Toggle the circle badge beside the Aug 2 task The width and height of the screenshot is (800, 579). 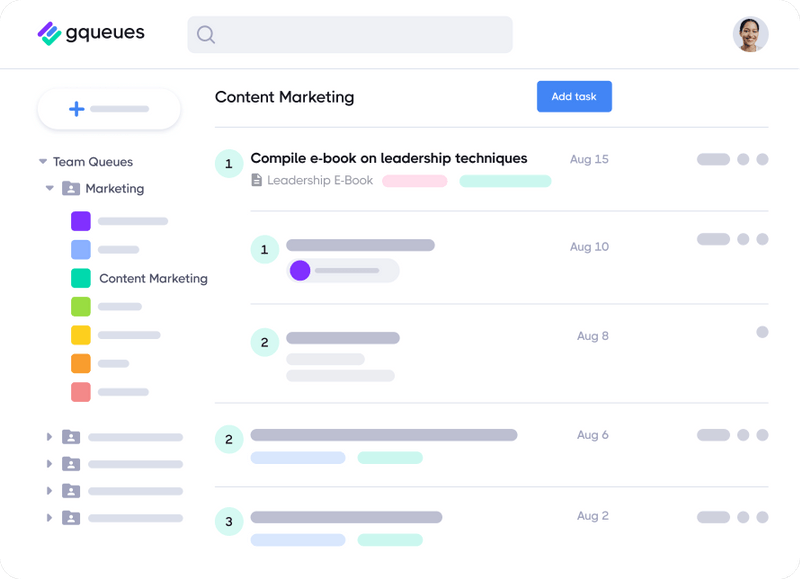point(229,522)
